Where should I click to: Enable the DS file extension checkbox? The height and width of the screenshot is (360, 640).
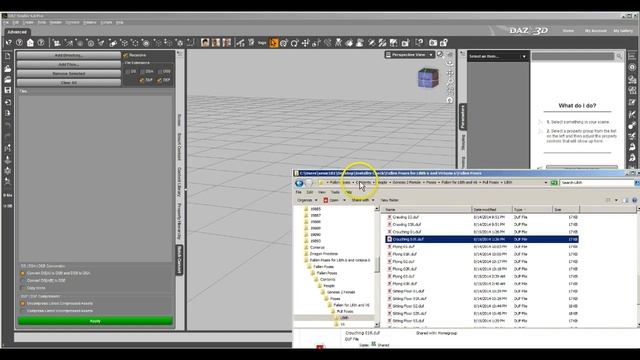pyautogui.click(x=127, y=71)
